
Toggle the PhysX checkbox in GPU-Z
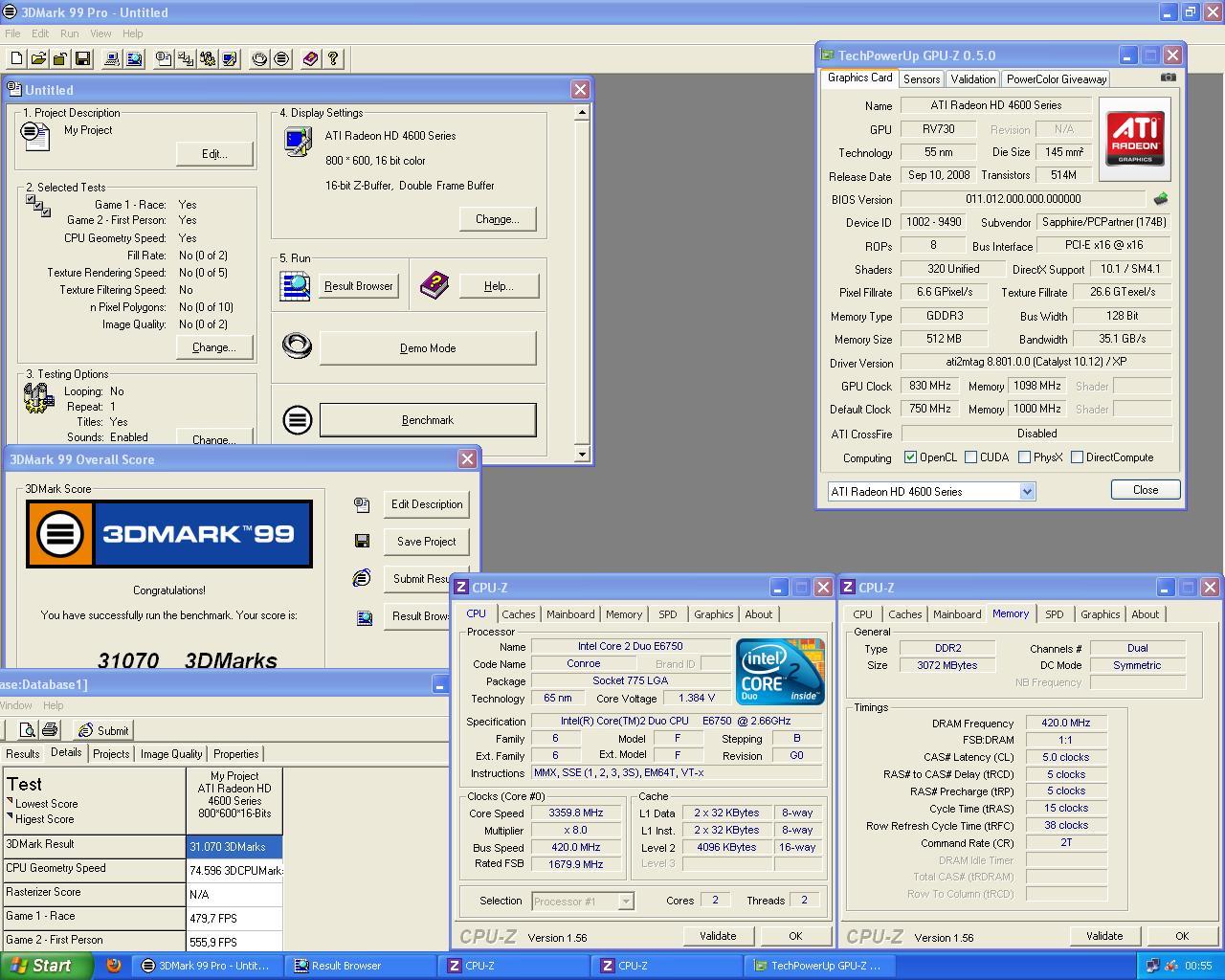(1024, 457)
